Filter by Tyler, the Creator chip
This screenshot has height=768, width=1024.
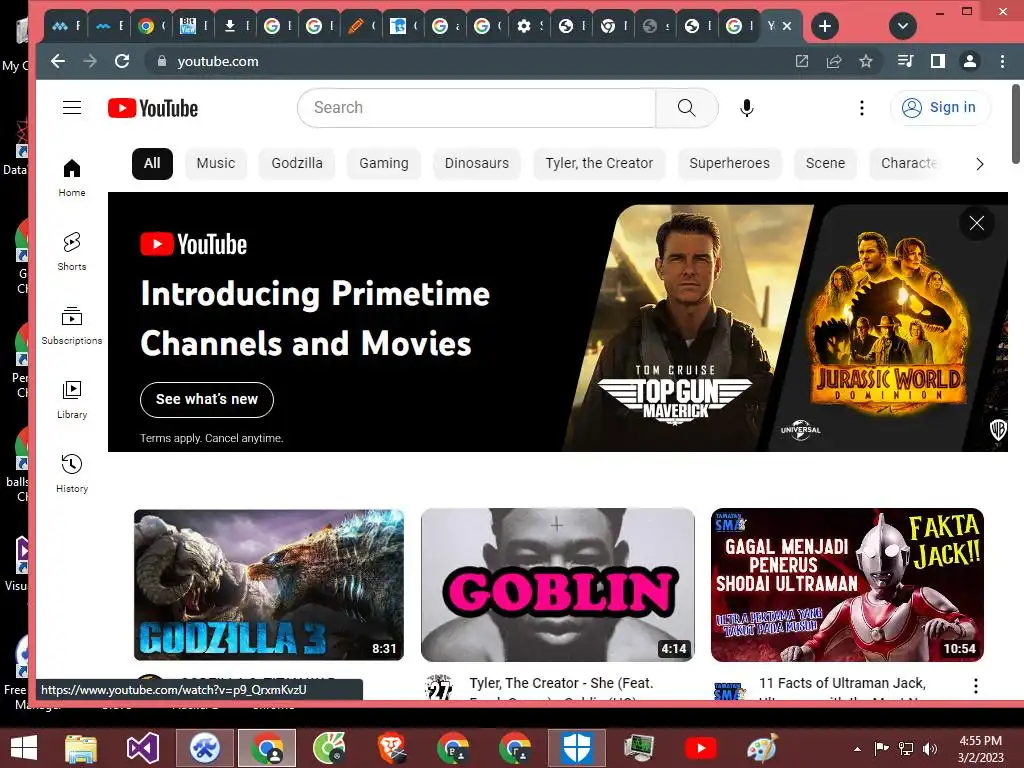tap(599, 163)
